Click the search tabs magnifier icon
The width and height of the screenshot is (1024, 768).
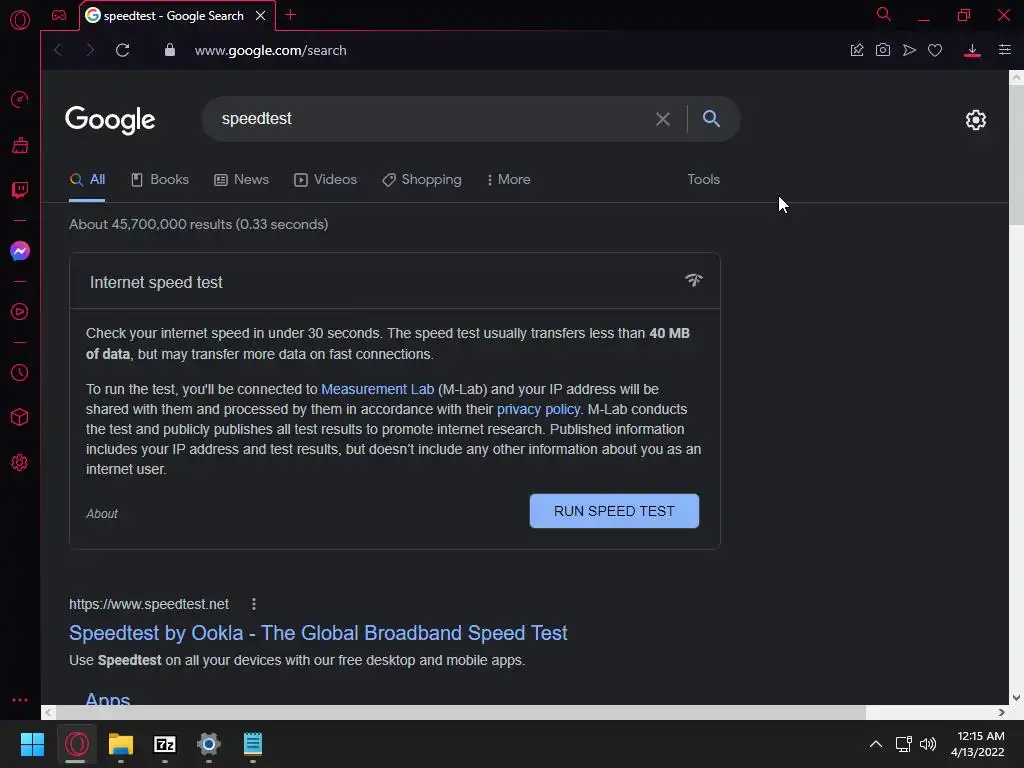pos(883,14)
